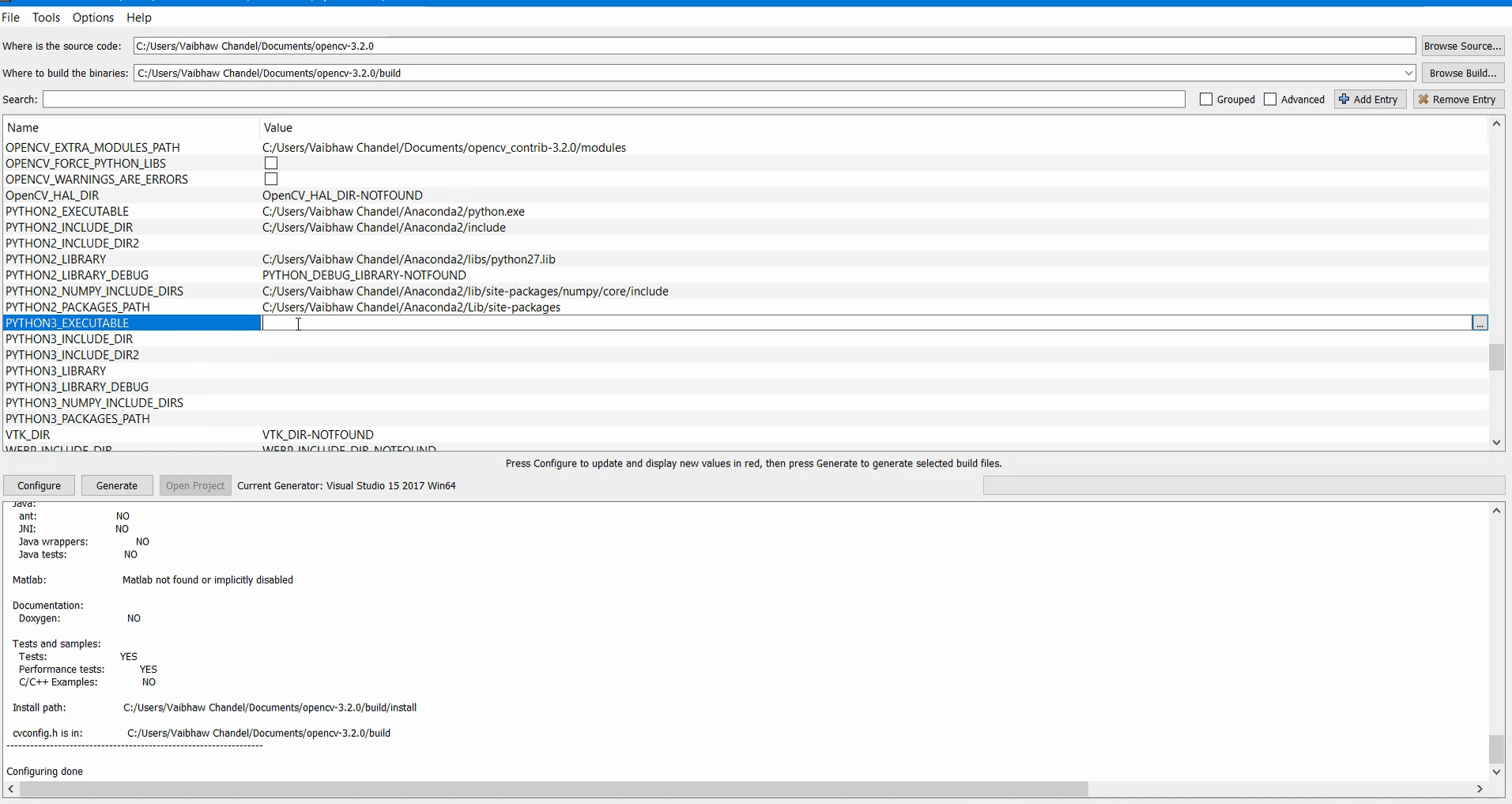Open the Help menu

coord(139,17)
